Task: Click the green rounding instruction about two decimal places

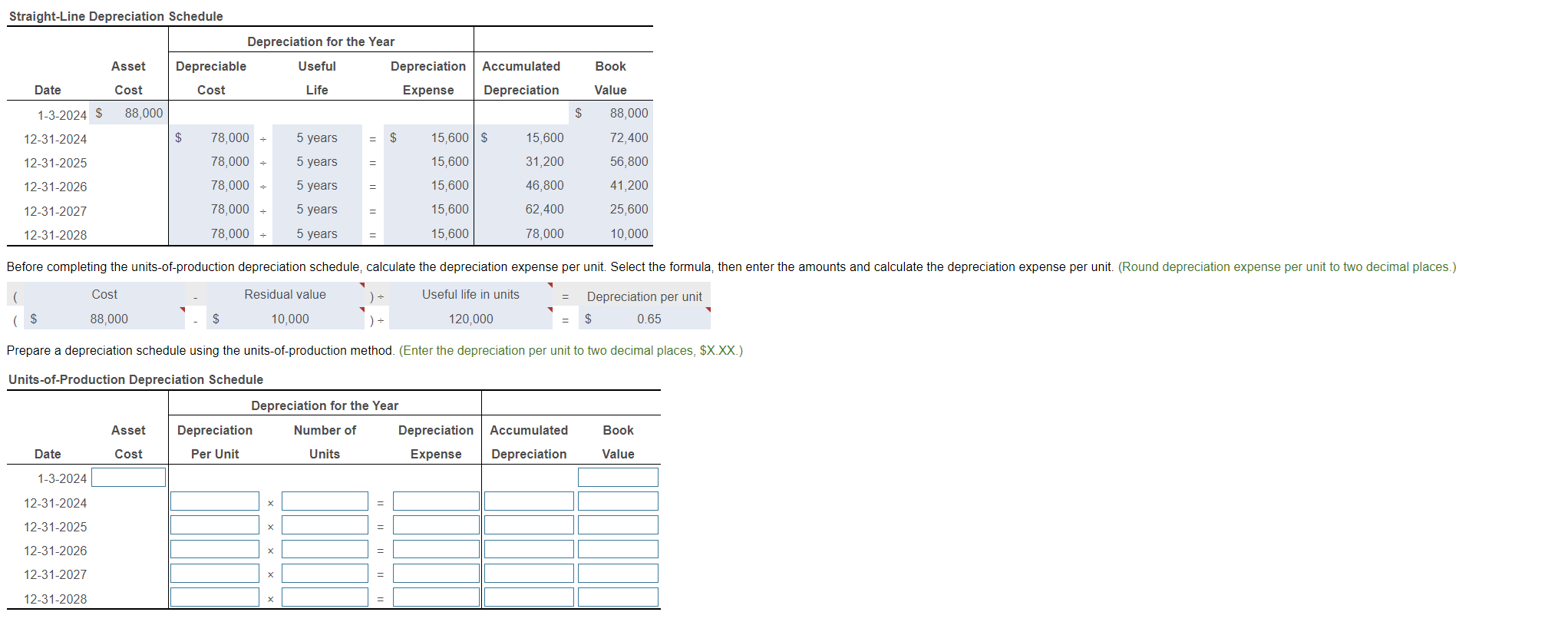Action: [1287, 266]
